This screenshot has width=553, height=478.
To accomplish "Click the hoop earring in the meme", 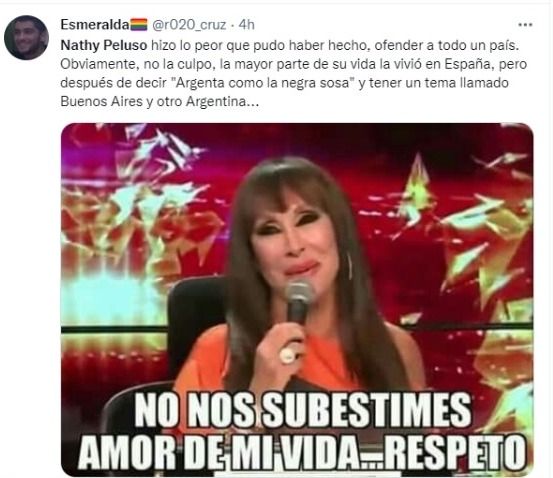I will click(x=350, y=265).
